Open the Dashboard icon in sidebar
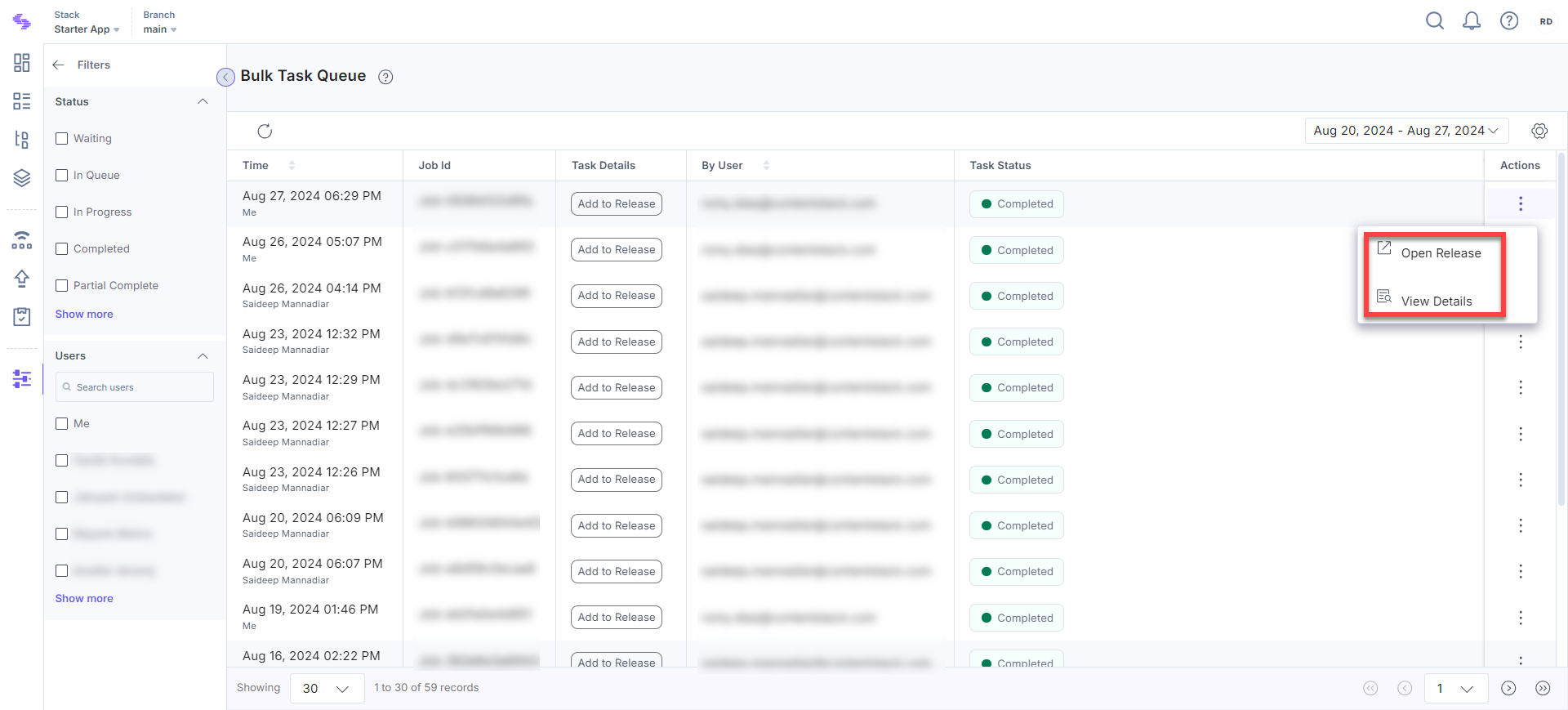 [x=22, y=63]
